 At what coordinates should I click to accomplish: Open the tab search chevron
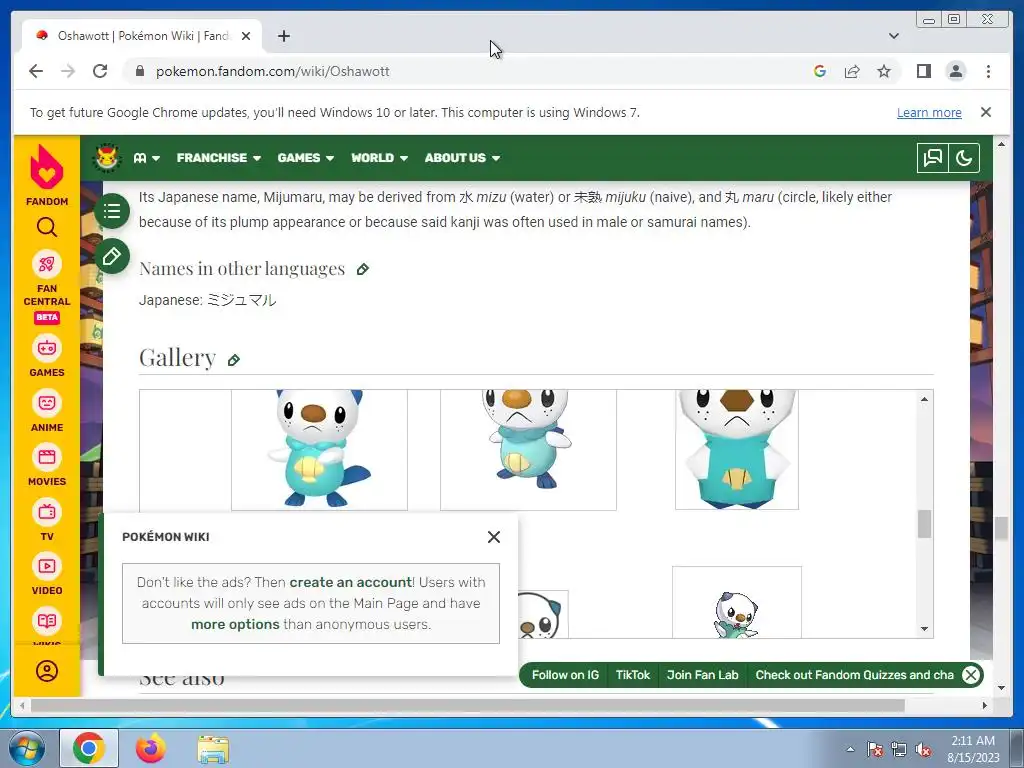tap(893, 36)
